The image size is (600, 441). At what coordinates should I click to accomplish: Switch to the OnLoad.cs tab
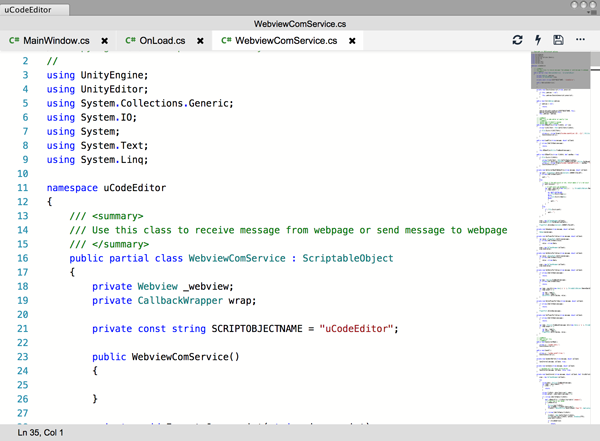pos(162,41)
